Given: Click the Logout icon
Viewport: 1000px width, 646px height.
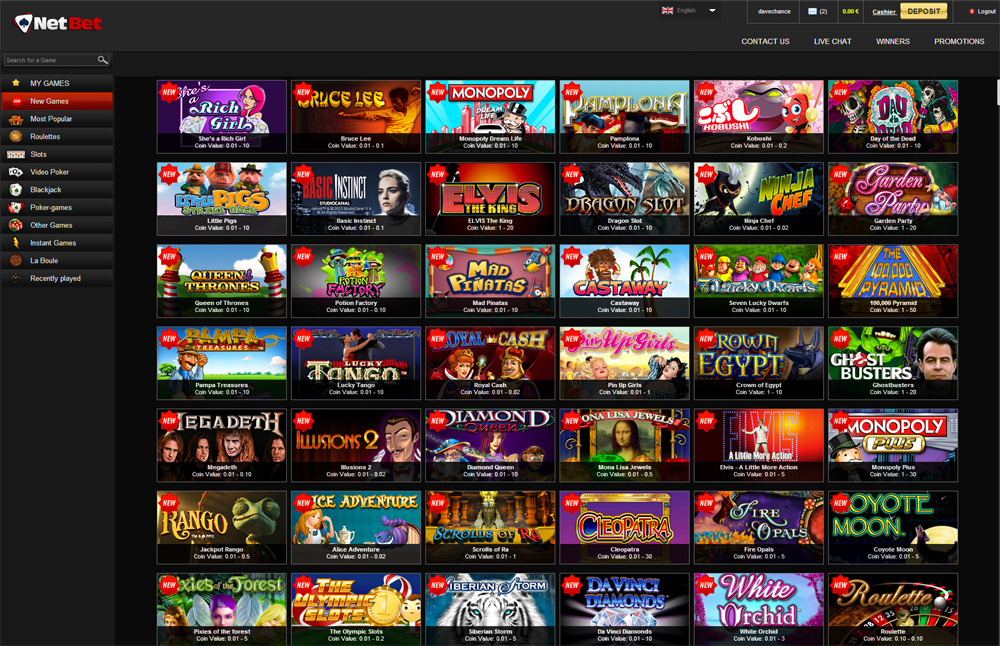Looking at the screenshot, I should pyautogui.click(x=971, y=11).
